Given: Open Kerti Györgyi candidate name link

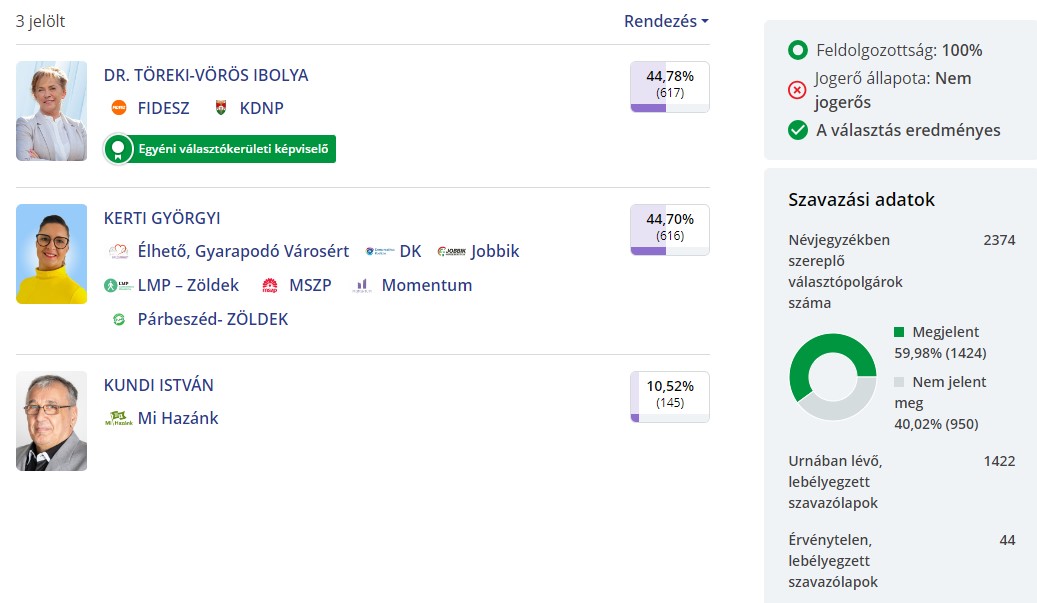Looking at the screenshot, I should 162,218.
